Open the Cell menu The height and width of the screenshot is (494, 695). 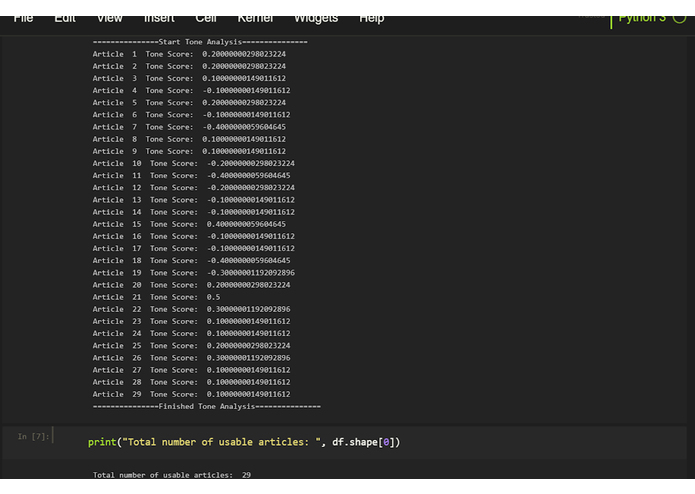tap(206, 19)
